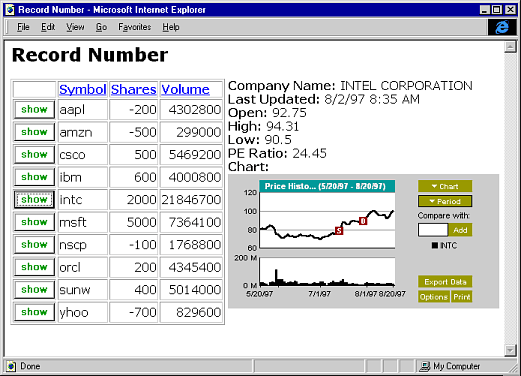This screenshot has width=521, height=376.
Task: Click the Internet Explorer logo icon
Action: pos(502,27)
